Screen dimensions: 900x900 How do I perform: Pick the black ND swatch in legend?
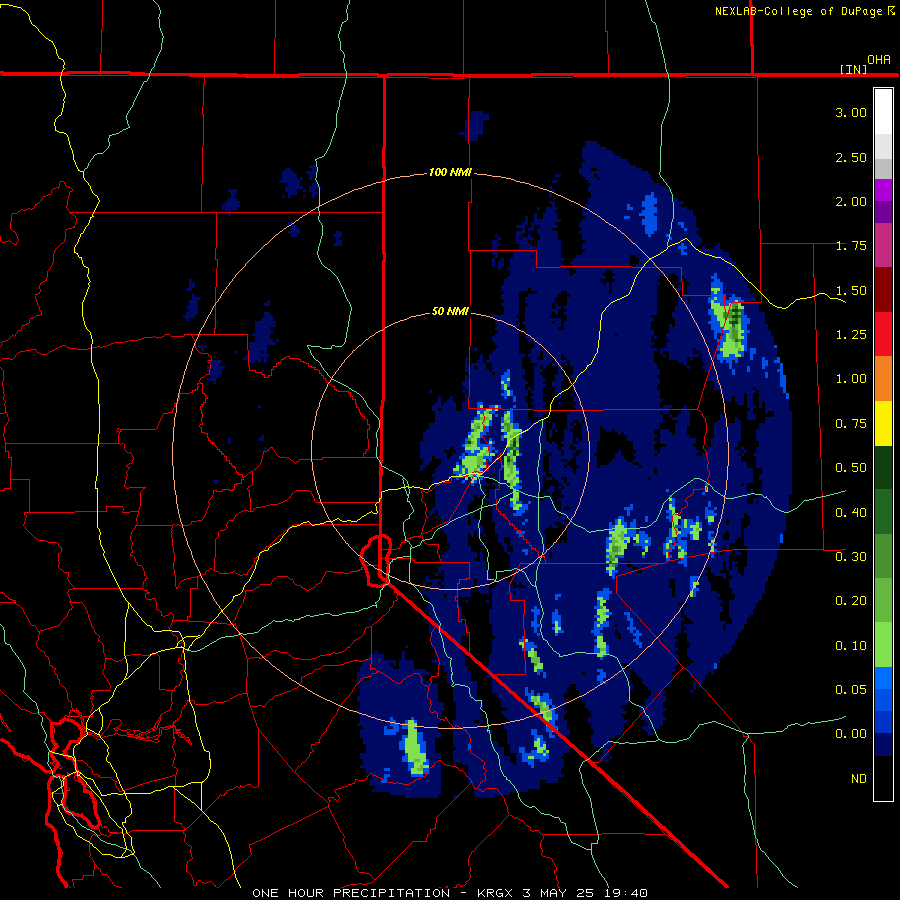tap(883, 778)
